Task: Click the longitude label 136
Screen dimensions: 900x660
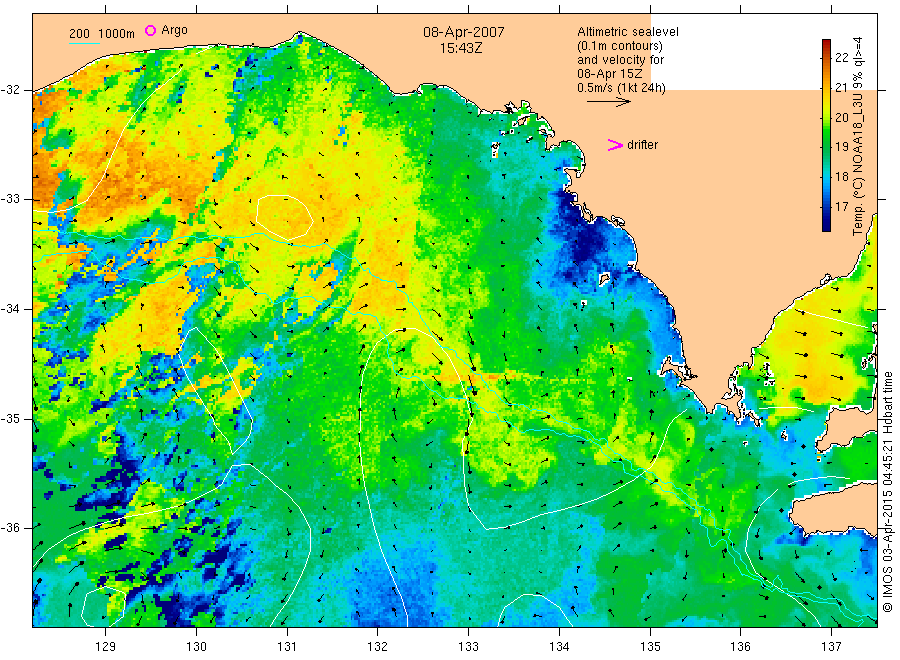Action: (740, 647)
